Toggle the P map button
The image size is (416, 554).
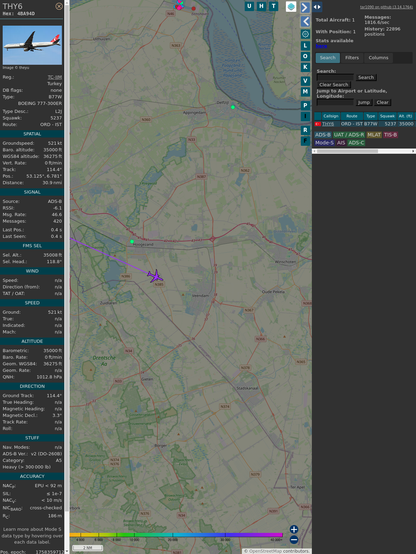[x=305, y=105]
